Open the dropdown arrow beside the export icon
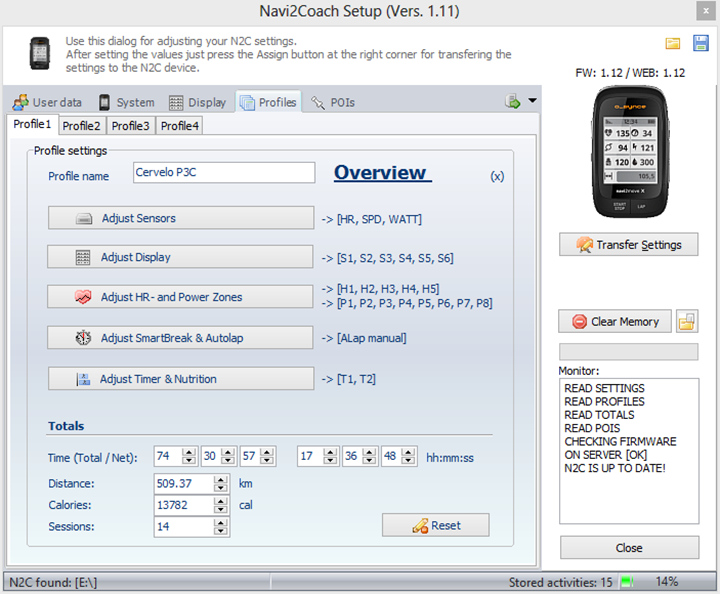This screenshot has width=720, height=594. [x=533, y=101]
